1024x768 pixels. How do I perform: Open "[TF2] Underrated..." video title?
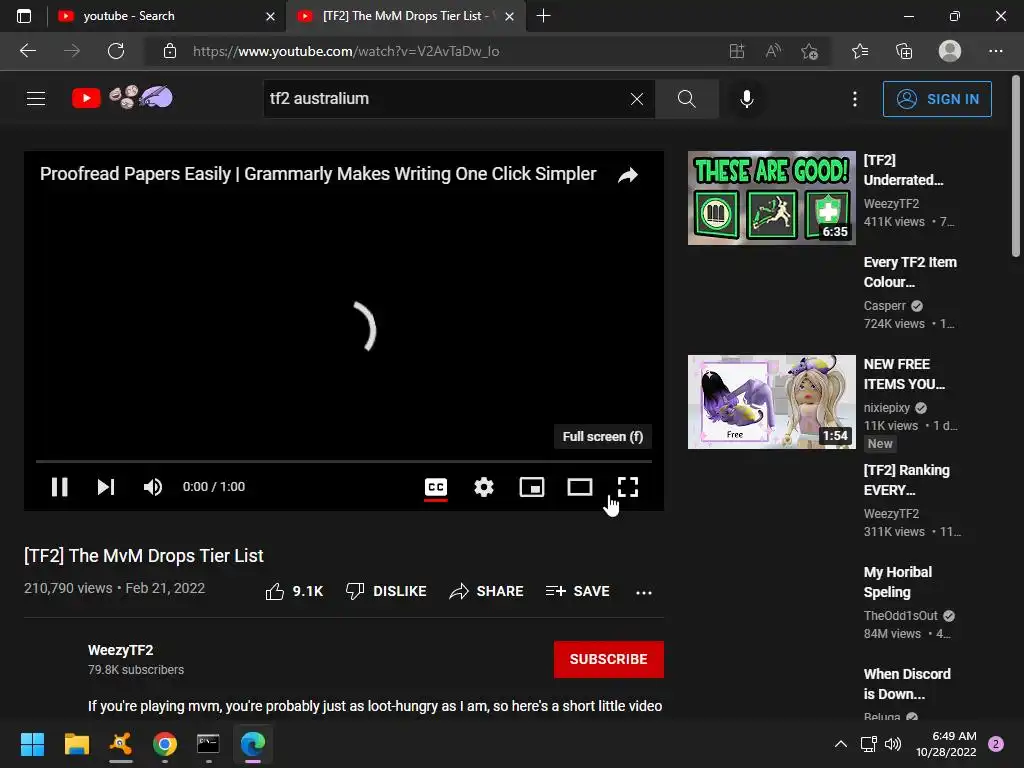(903, 170)
